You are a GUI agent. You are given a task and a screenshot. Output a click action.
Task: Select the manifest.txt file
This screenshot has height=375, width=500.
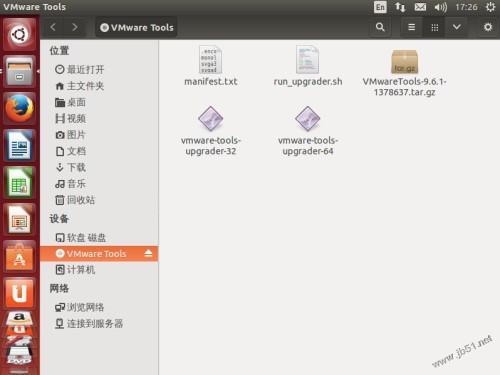click(x=210, y=66)
